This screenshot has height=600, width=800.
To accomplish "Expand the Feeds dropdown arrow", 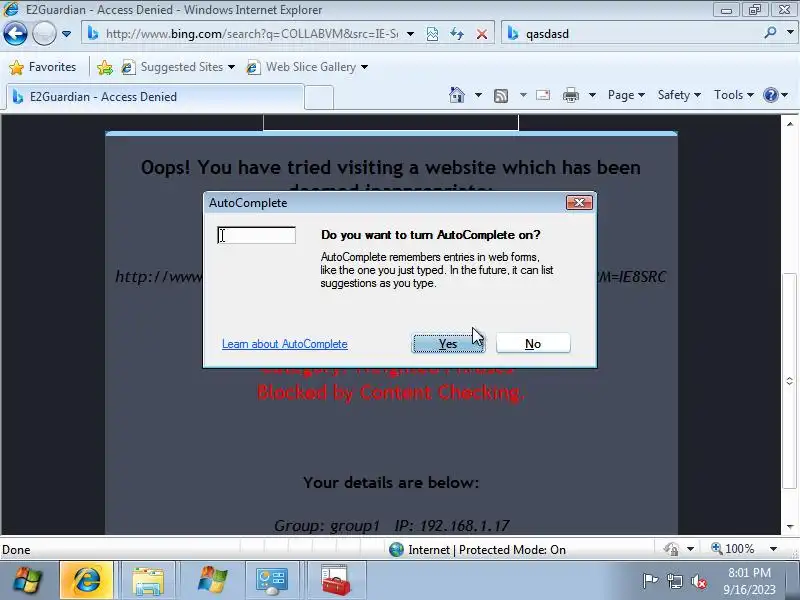I will click(x=523, y=95).
